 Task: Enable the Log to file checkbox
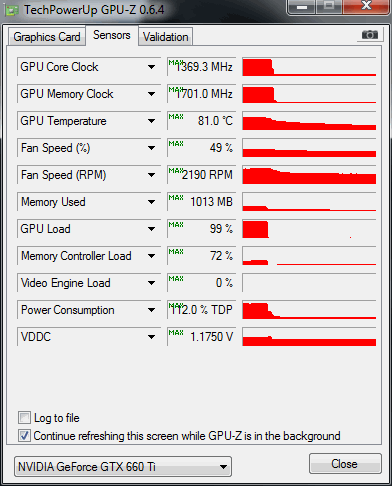(24, 418)
